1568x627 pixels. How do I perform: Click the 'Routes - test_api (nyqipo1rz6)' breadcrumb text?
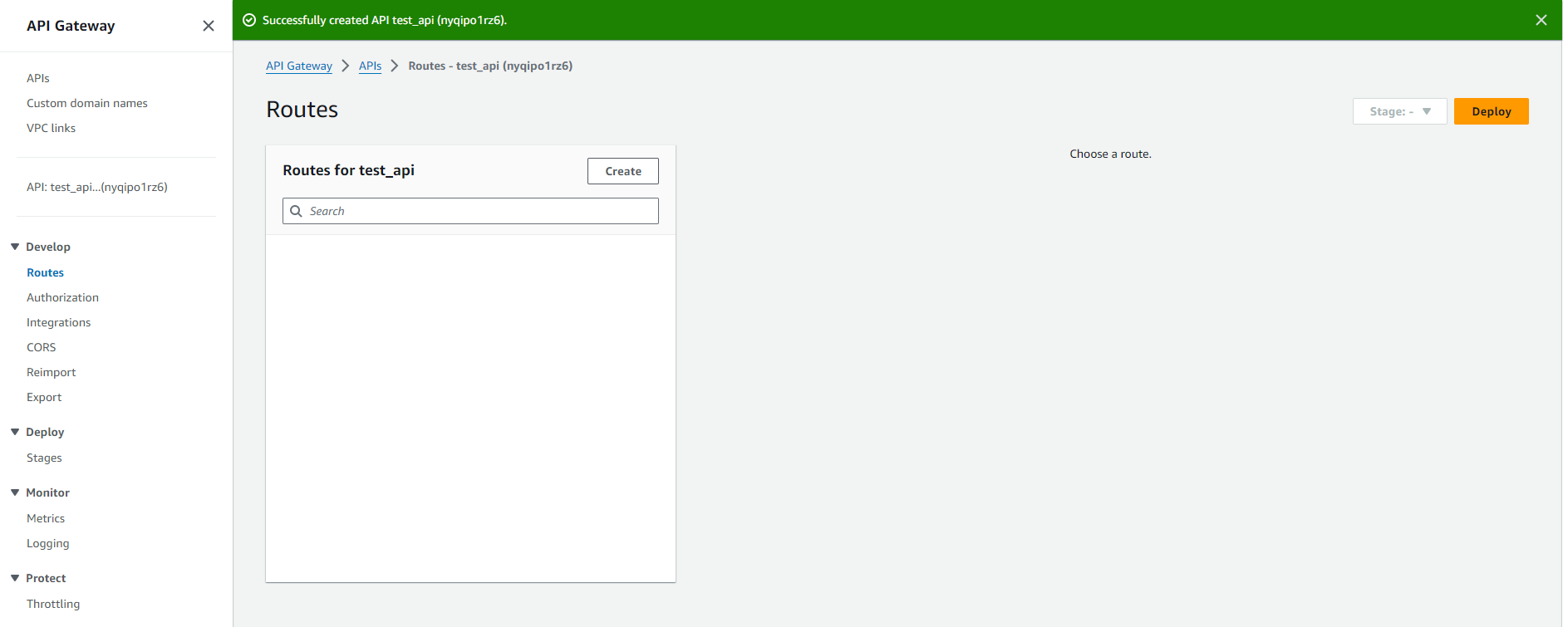pos(490,66)
